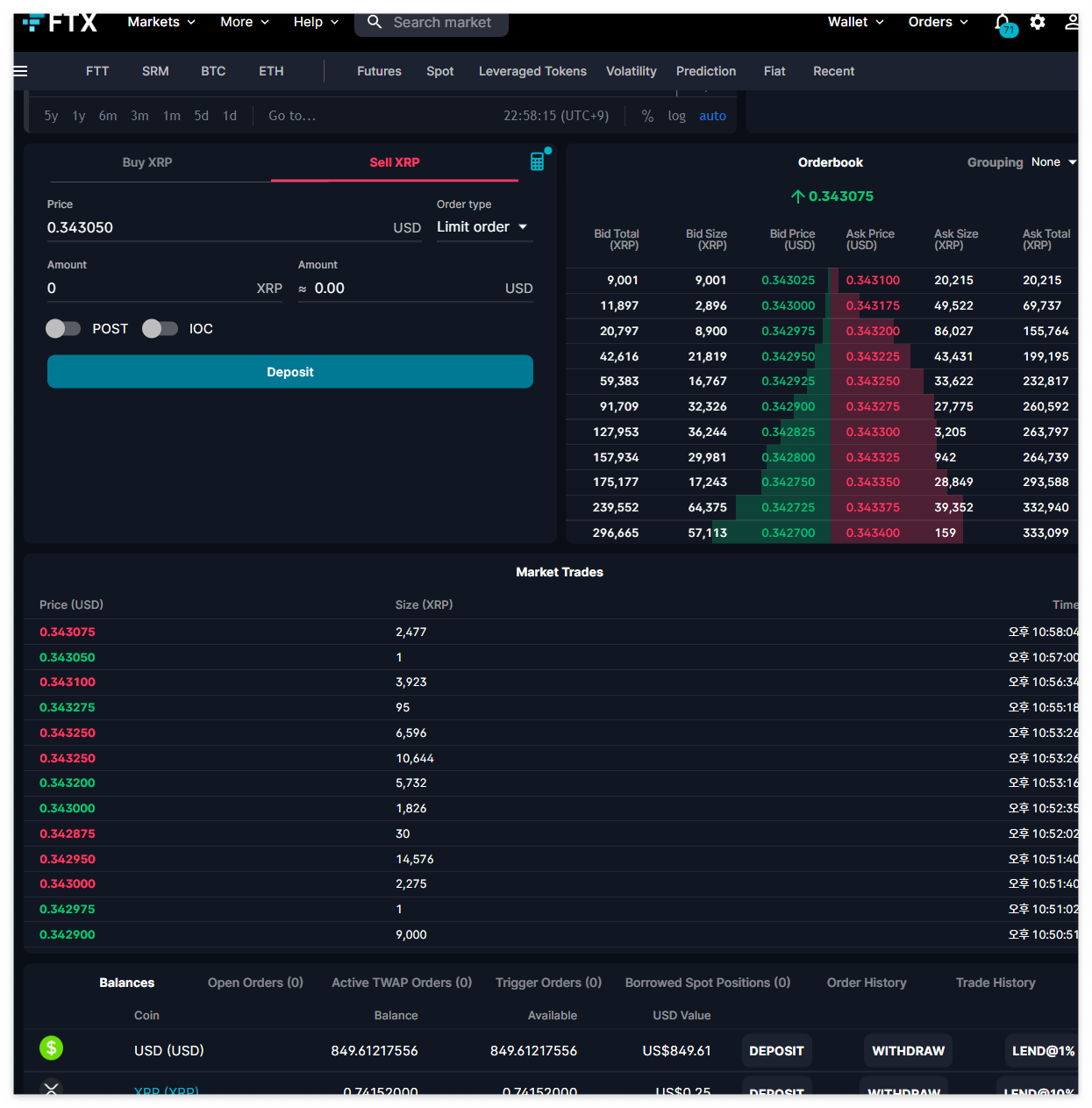Select the FTT quick link
1092x1108 pixels.
coord(97,71)
